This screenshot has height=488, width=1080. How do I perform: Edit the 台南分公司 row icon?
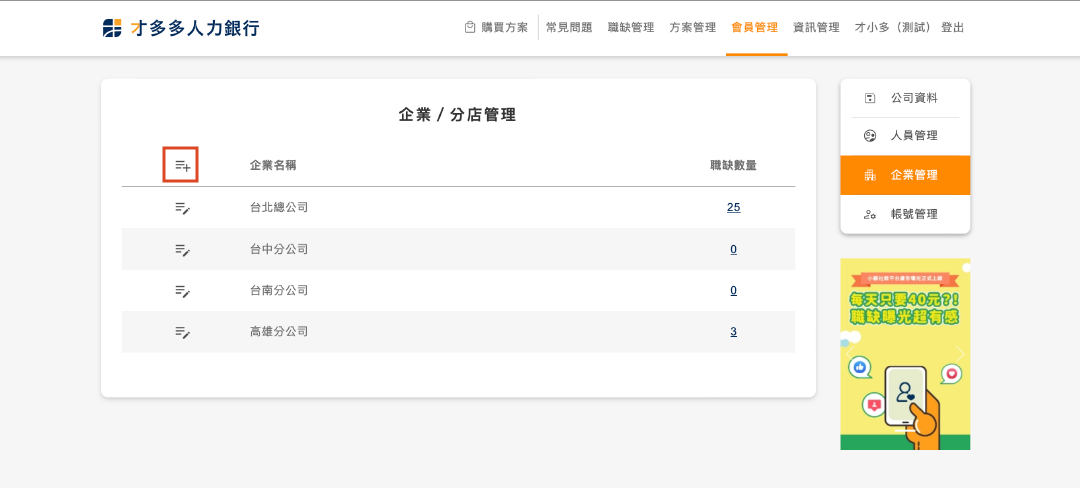[x=182, y=290]
